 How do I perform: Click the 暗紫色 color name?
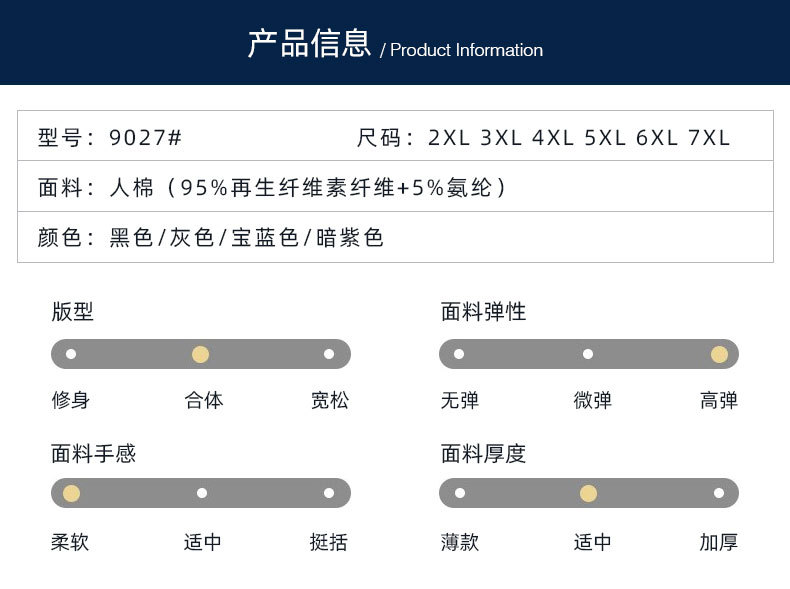click(x=350, y=238)
